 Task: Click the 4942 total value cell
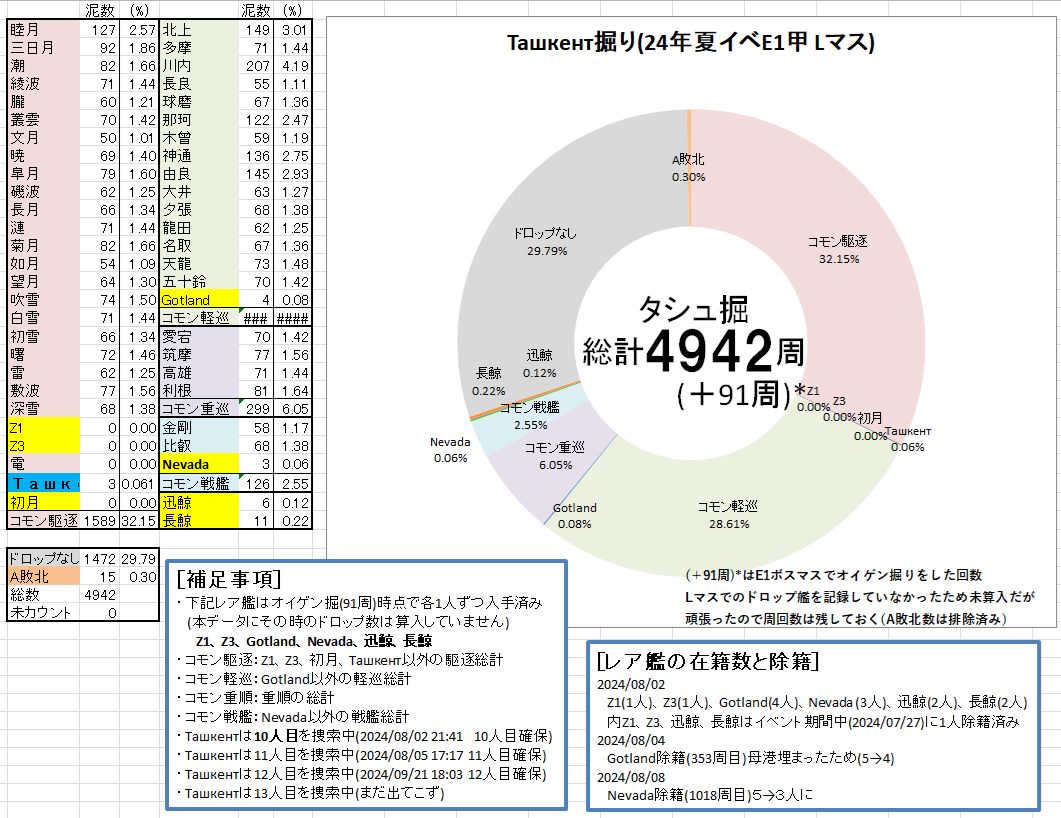100,595
